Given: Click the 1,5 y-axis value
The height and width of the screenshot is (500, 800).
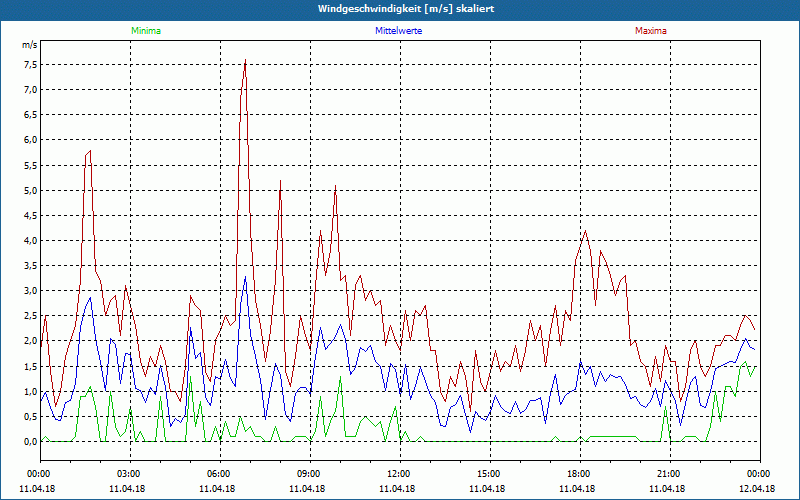Looking at the screenshot, I should coord(31,366).
